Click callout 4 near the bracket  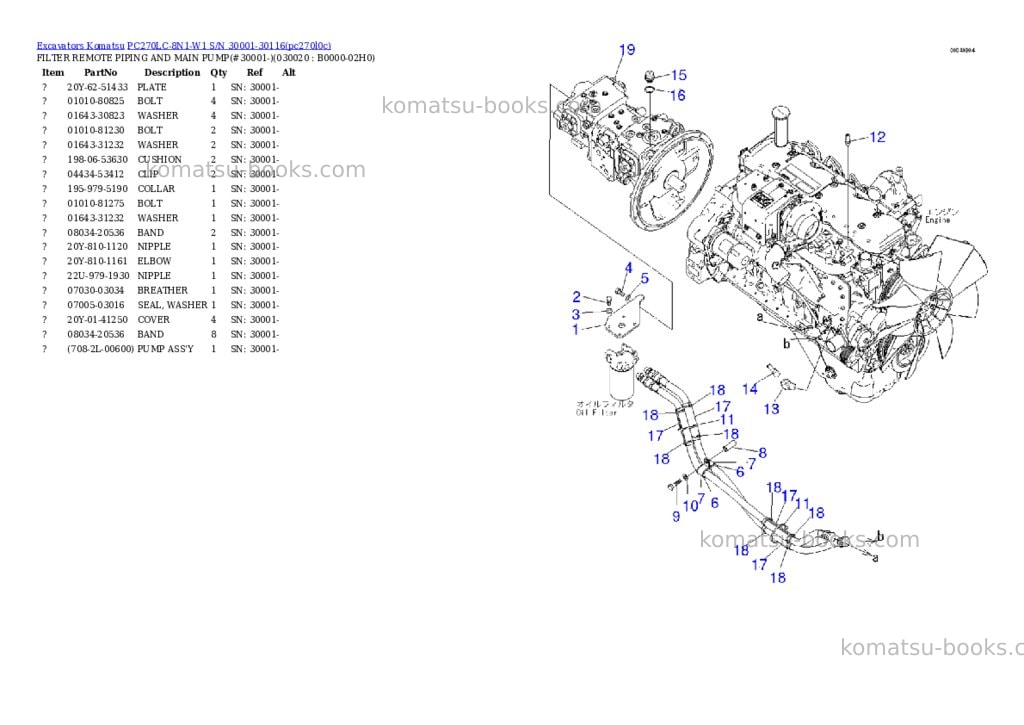[x=628, y=268]
